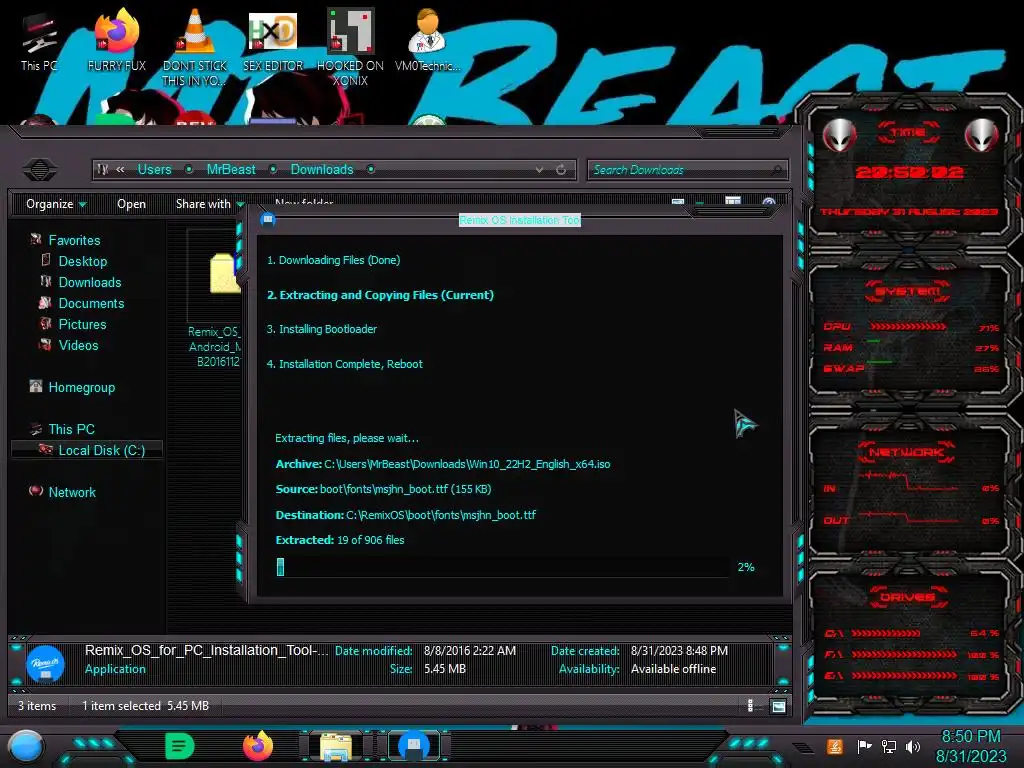Click the volume speaker tray icon
Image resolution: width=1024 pixels, height=768 pixels.
coord(913,746)
